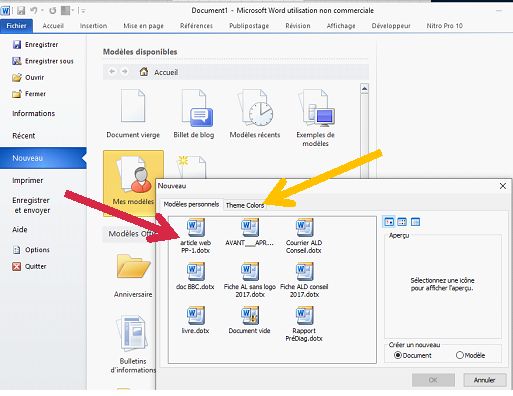Viewport: 513px width, 396px height.
Task: Open the Publipostage ribbon tab
Action: [249, 26]
